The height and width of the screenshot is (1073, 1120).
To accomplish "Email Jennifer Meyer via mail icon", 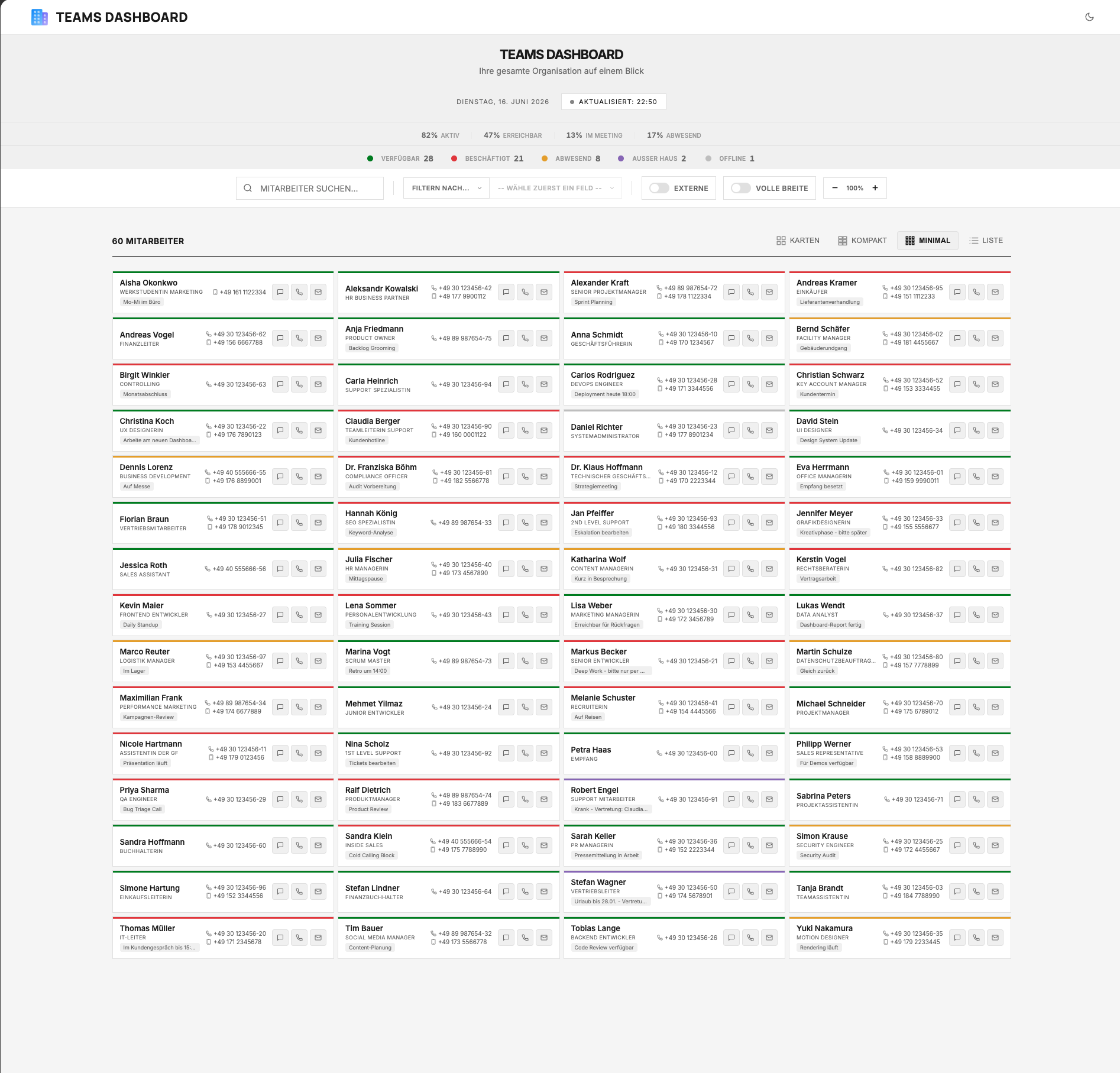I will (995, 523).
